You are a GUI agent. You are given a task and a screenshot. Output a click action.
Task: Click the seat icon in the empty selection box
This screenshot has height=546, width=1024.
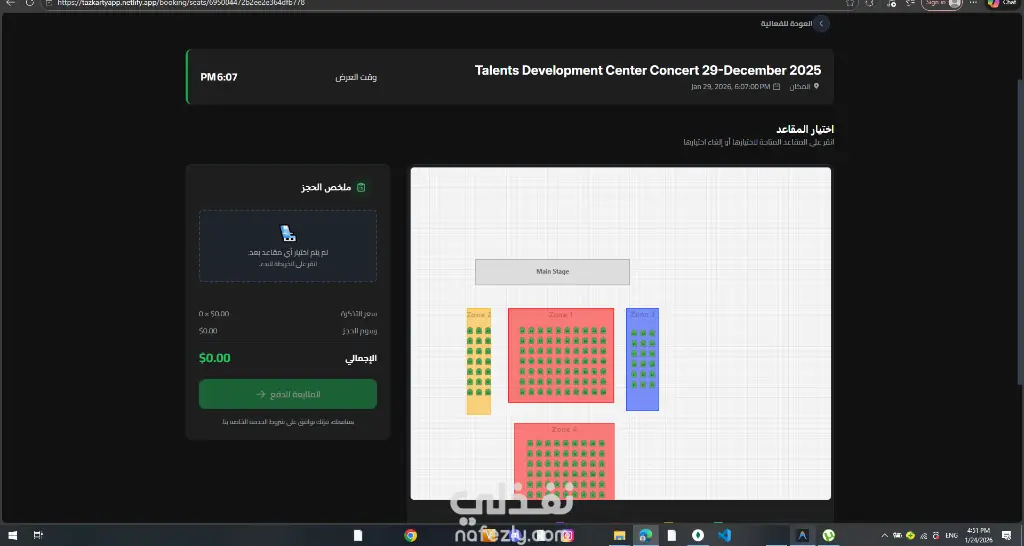pos(288,233)
